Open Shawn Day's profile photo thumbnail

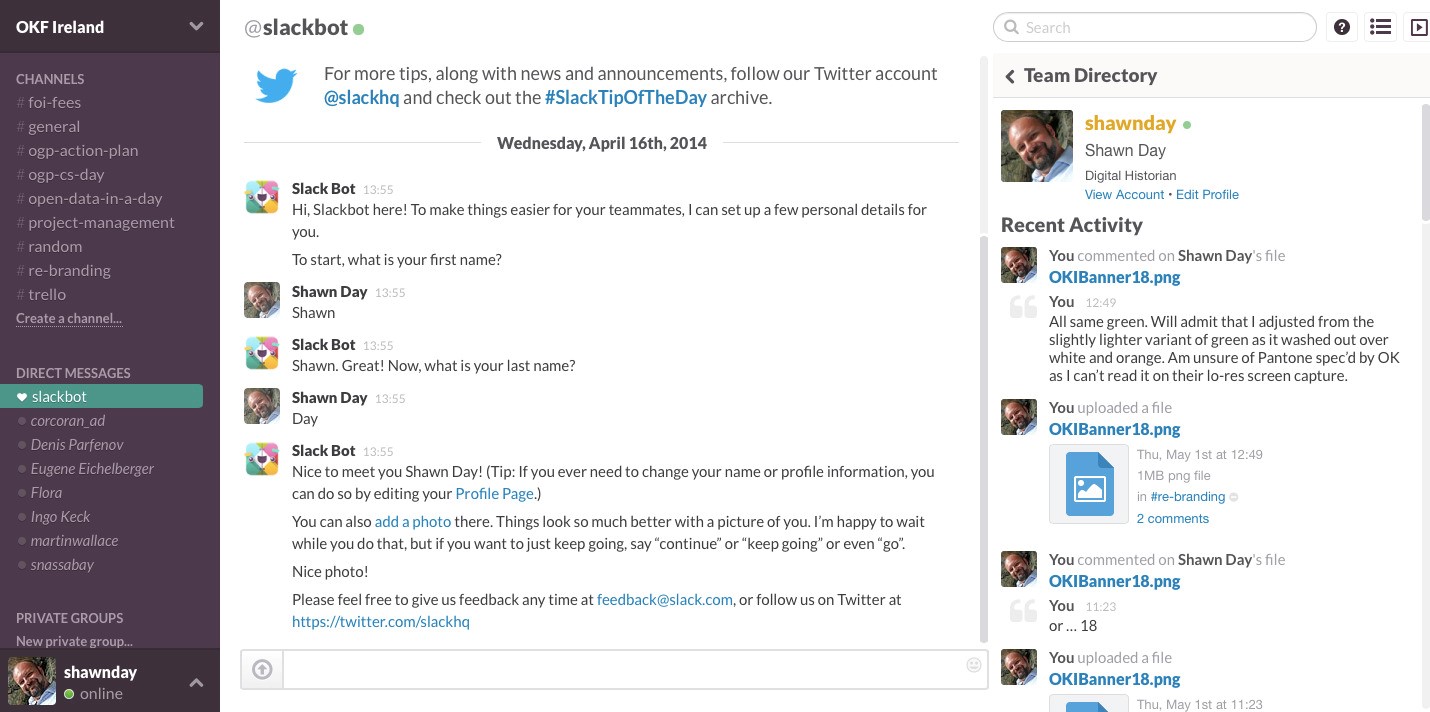coord(1036,145)
